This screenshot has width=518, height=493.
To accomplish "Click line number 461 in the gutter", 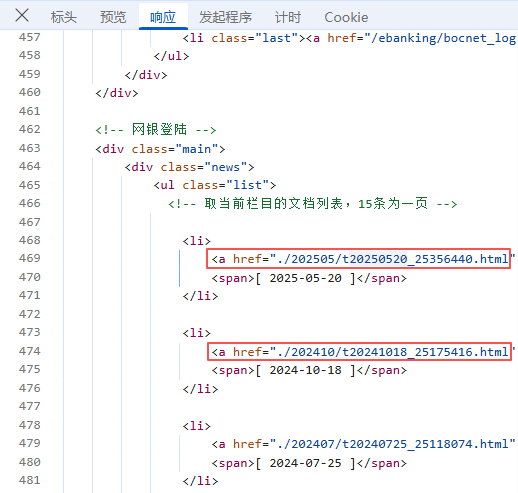I will [x=30, y=111].
